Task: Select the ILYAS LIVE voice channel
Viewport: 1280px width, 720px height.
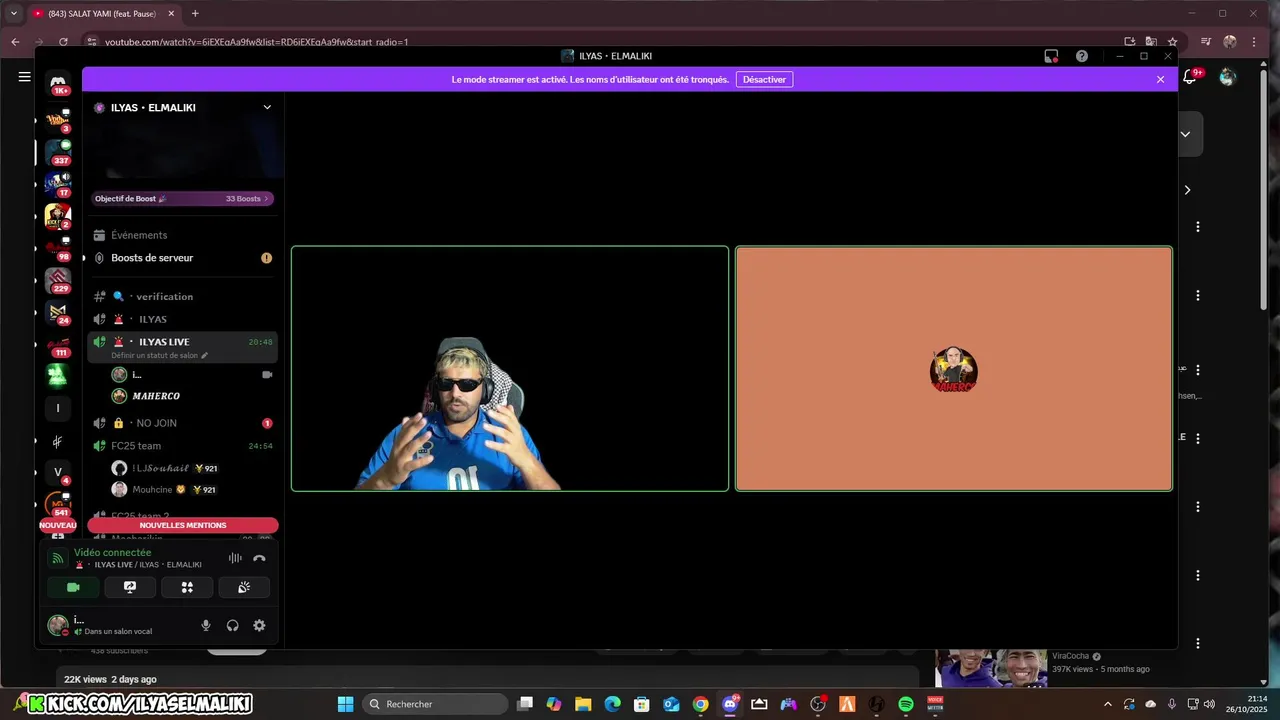Action: [x=164, y=342]
